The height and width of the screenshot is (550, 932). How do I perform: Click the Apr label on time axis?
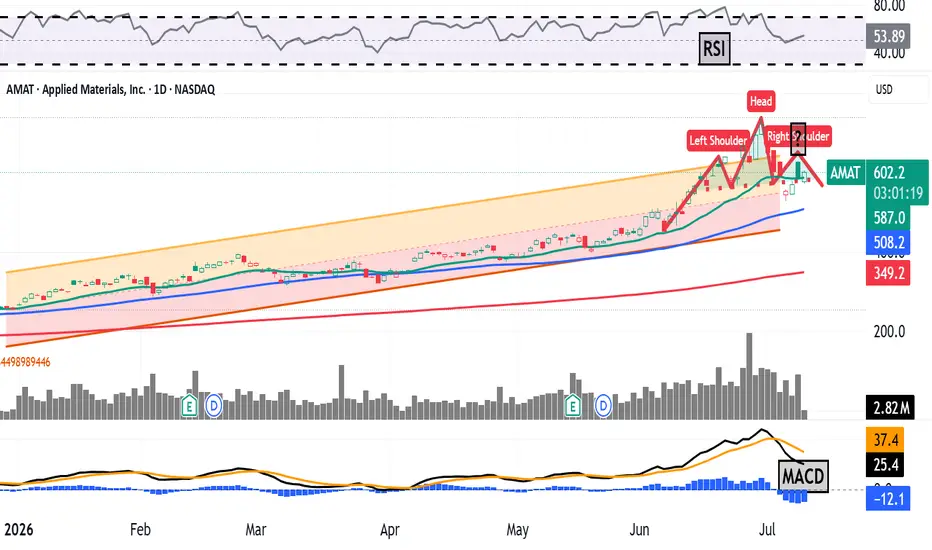pyautogui.click(x=390, y=529)
